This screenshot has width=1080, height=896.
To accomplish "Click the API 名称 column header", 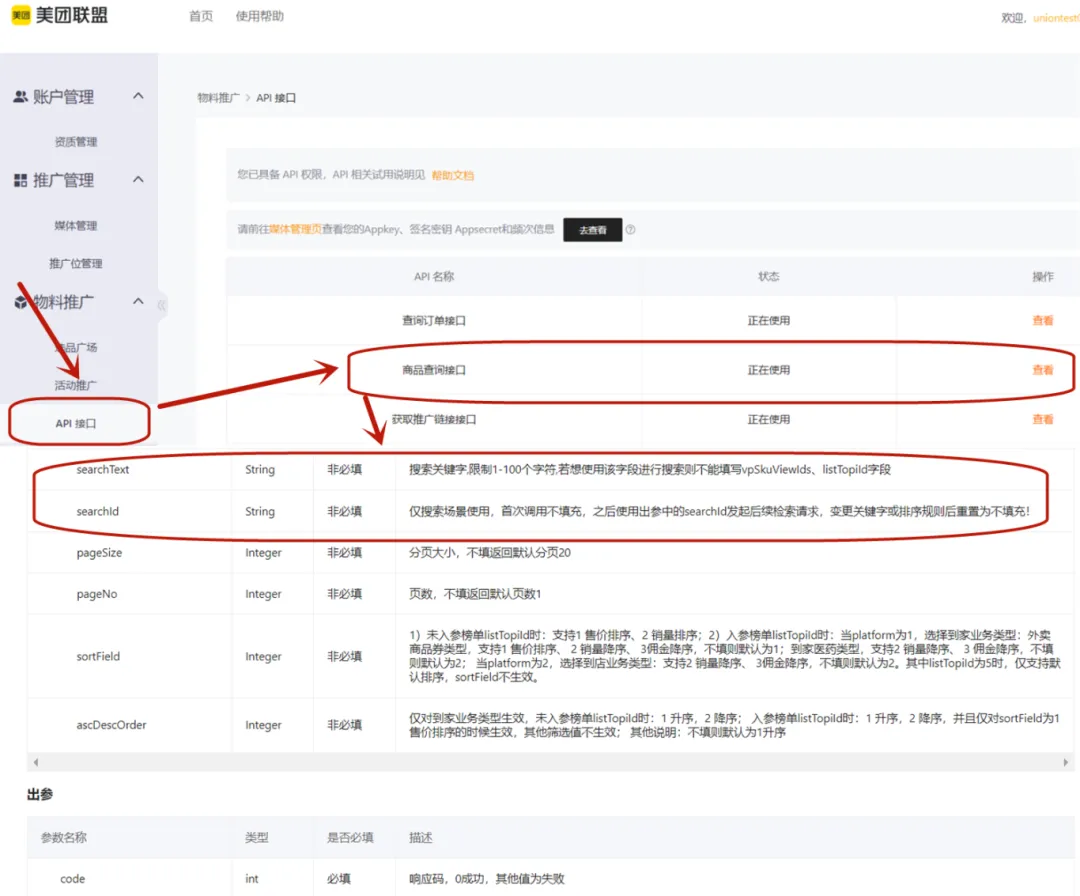I will tap(434, 277).
